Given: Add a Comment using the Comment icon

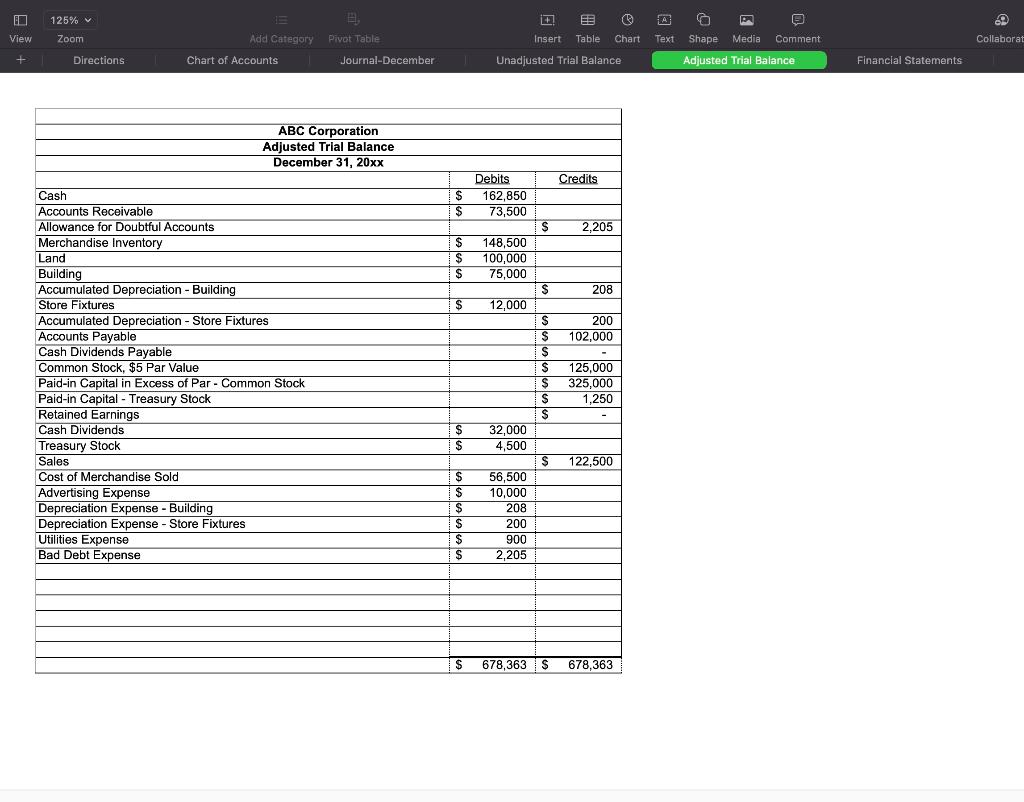Looking at the screenshot, I should pos(797,20).
